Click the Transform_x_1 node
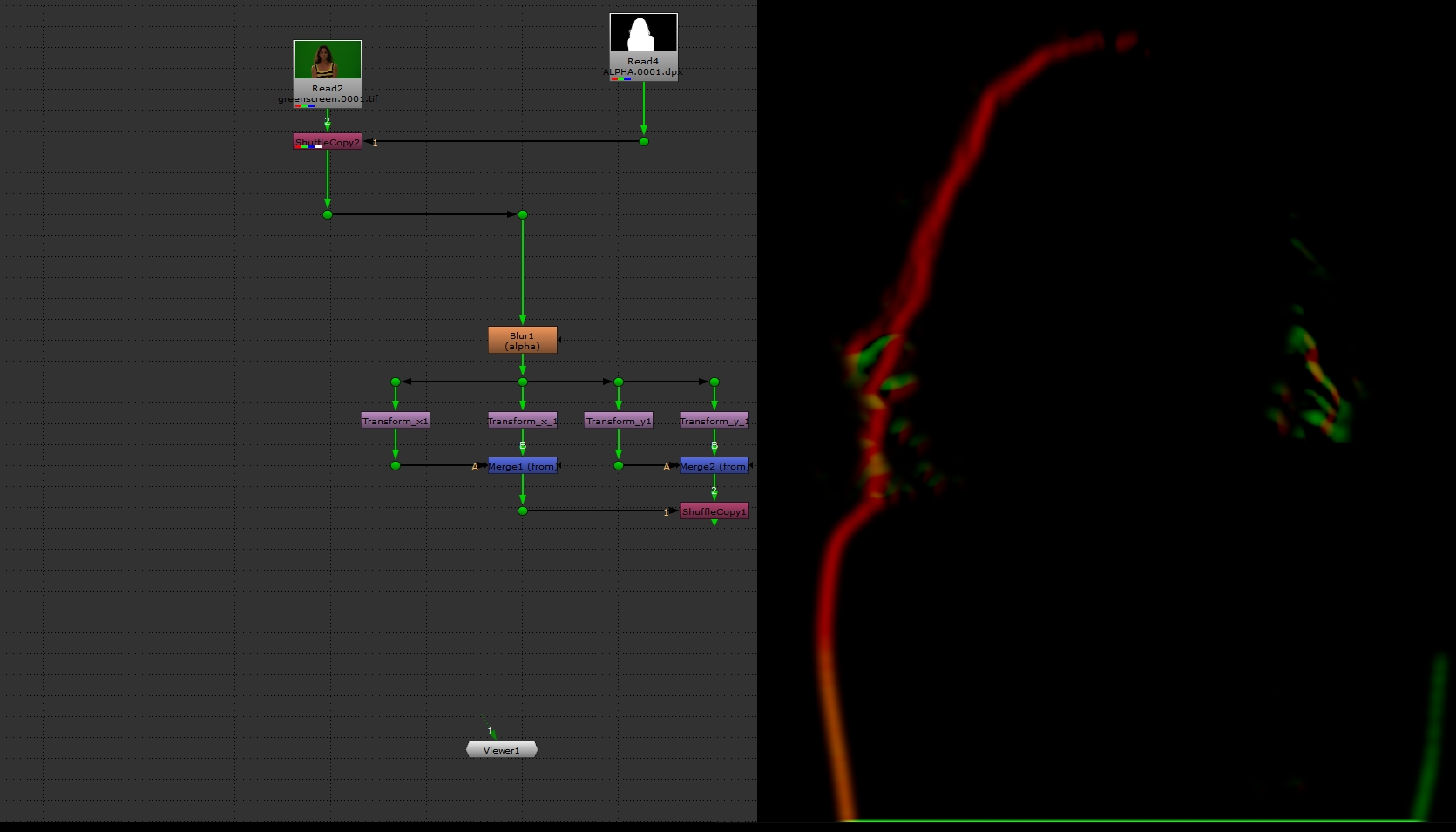This screenshot has height=832, width=1456. tap(522, 421)
